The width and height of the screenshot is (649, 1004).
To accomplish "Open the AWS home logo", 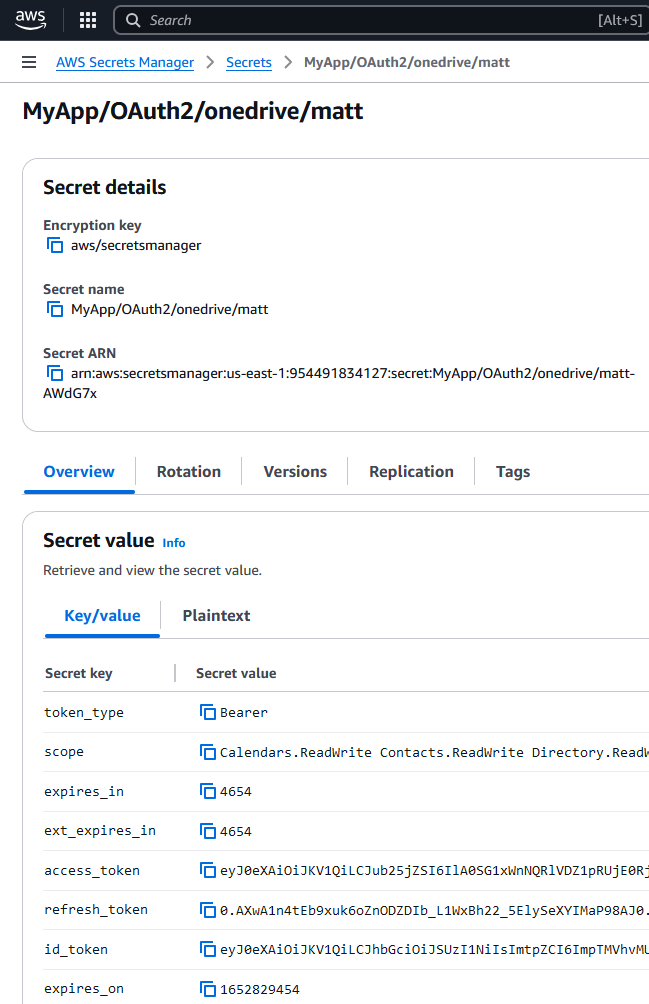I will (x=31, y=20).
